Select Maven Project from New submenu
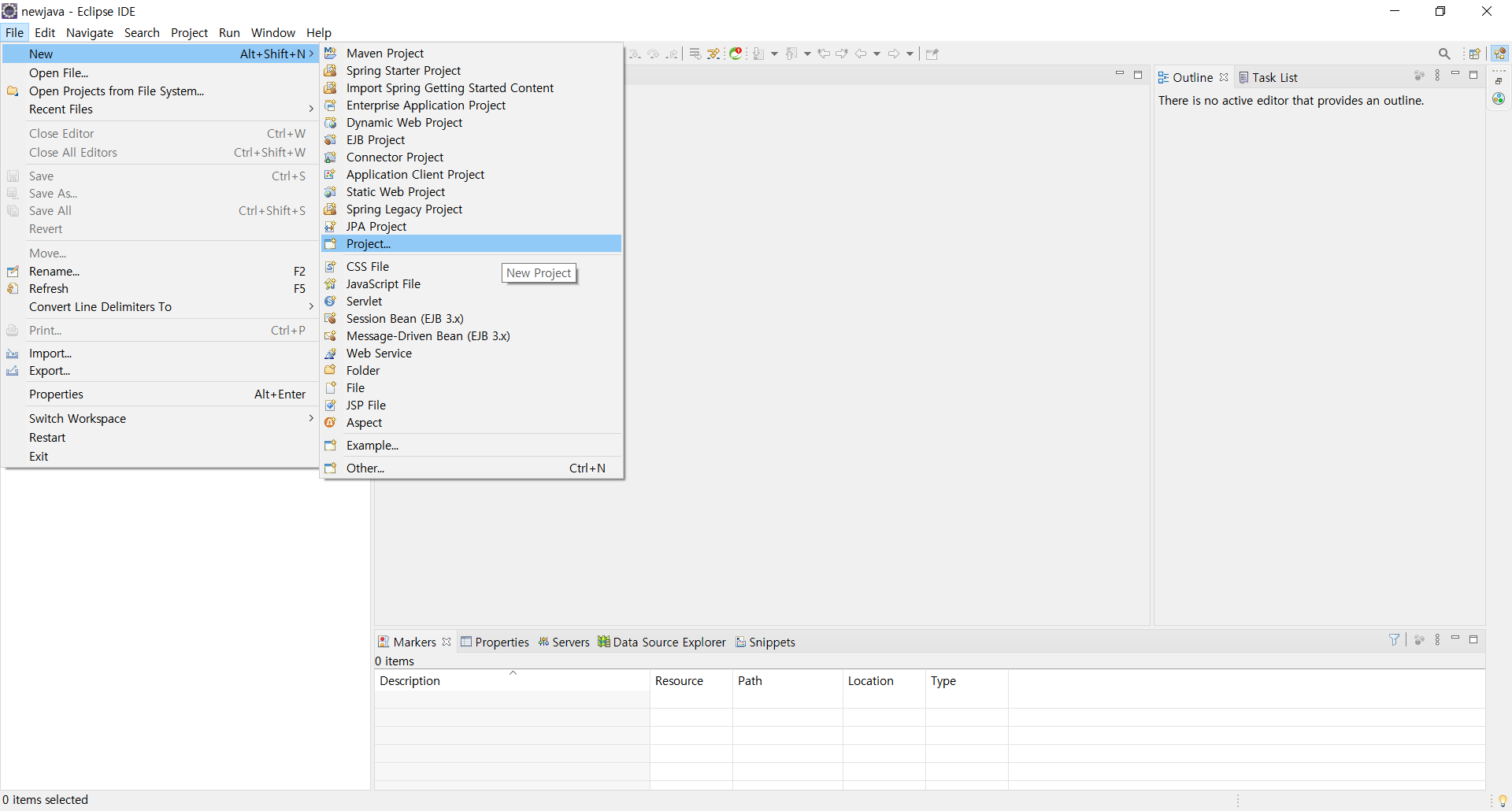This screenshot has width=1512, height=811. 472,53
